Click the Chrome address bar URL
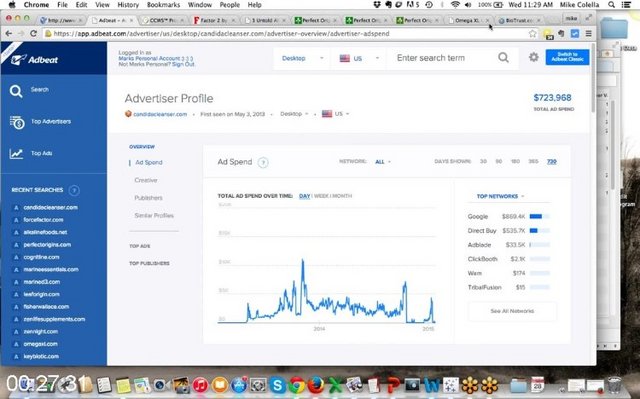This screenshot has width=640, height=399. 221,33
